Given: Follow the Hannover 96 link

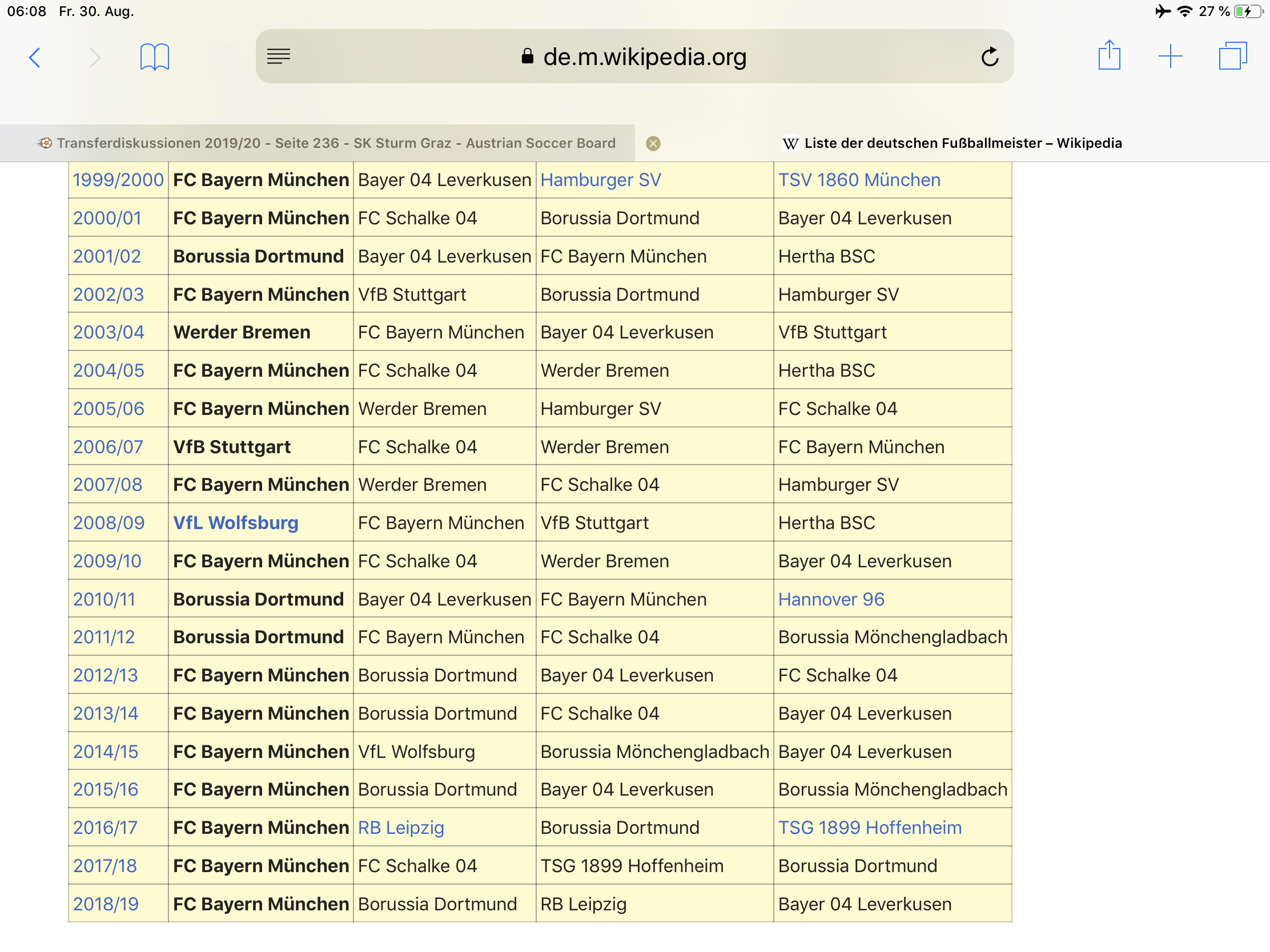Looking at the screenshot, I should pos(831,599).
